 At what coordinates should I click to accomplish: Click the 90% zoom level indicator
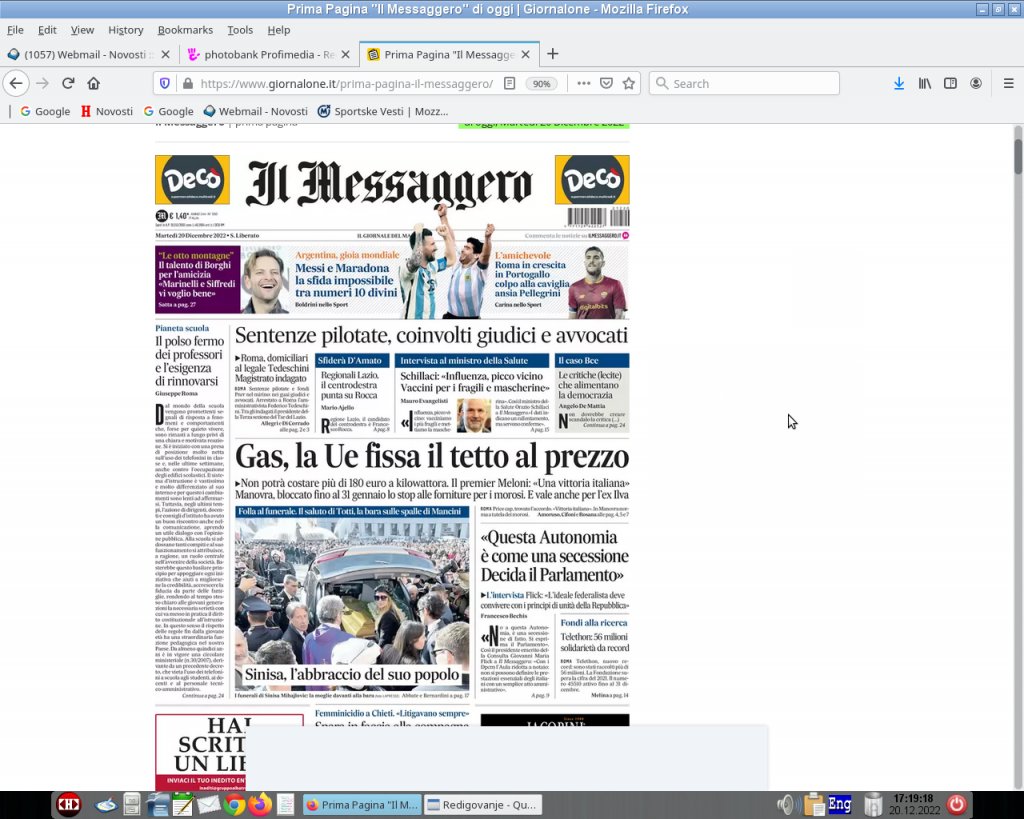(x=542, y=84)
